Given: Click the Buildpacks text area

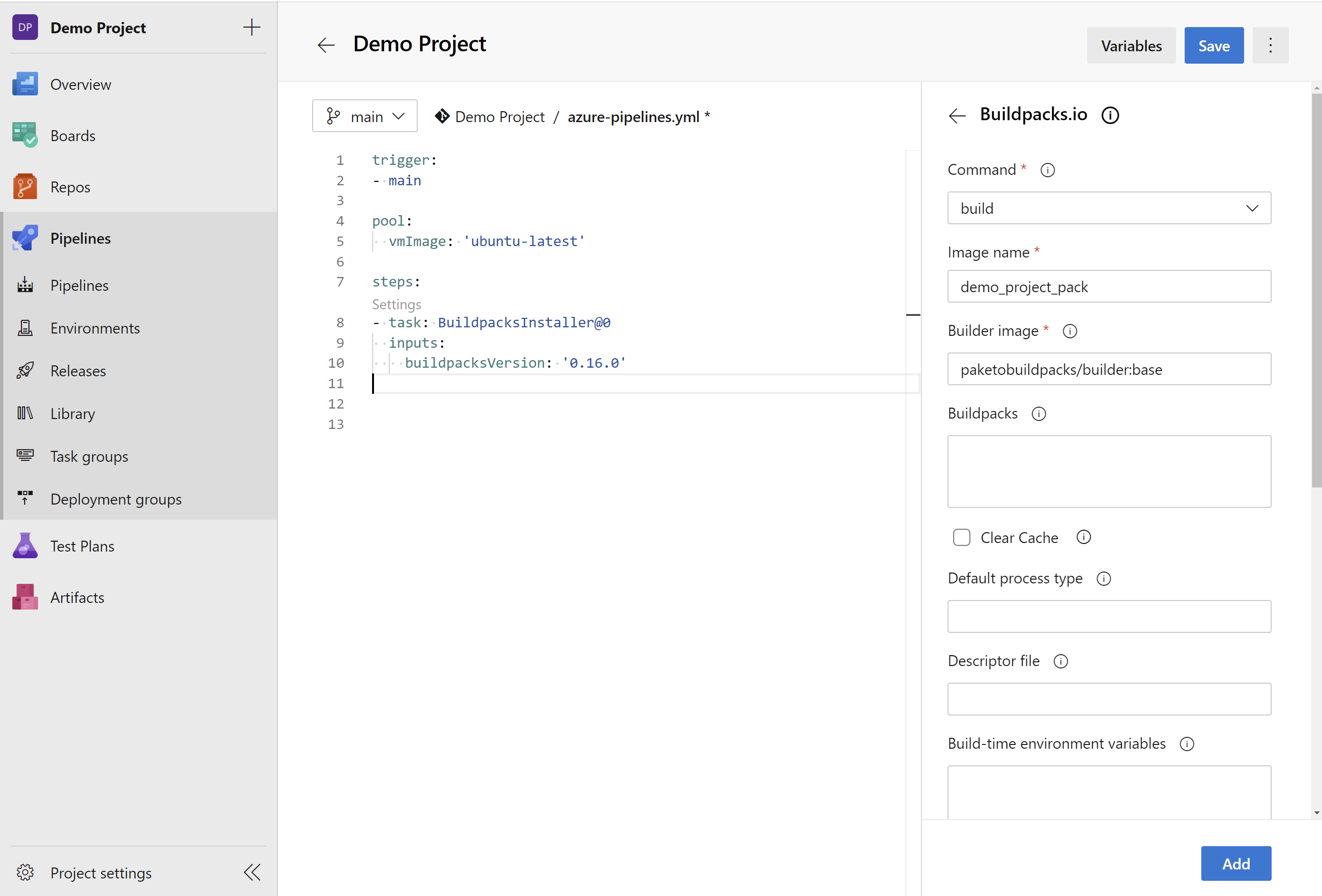Looking at the screenshot, I should coord(1109,471).
